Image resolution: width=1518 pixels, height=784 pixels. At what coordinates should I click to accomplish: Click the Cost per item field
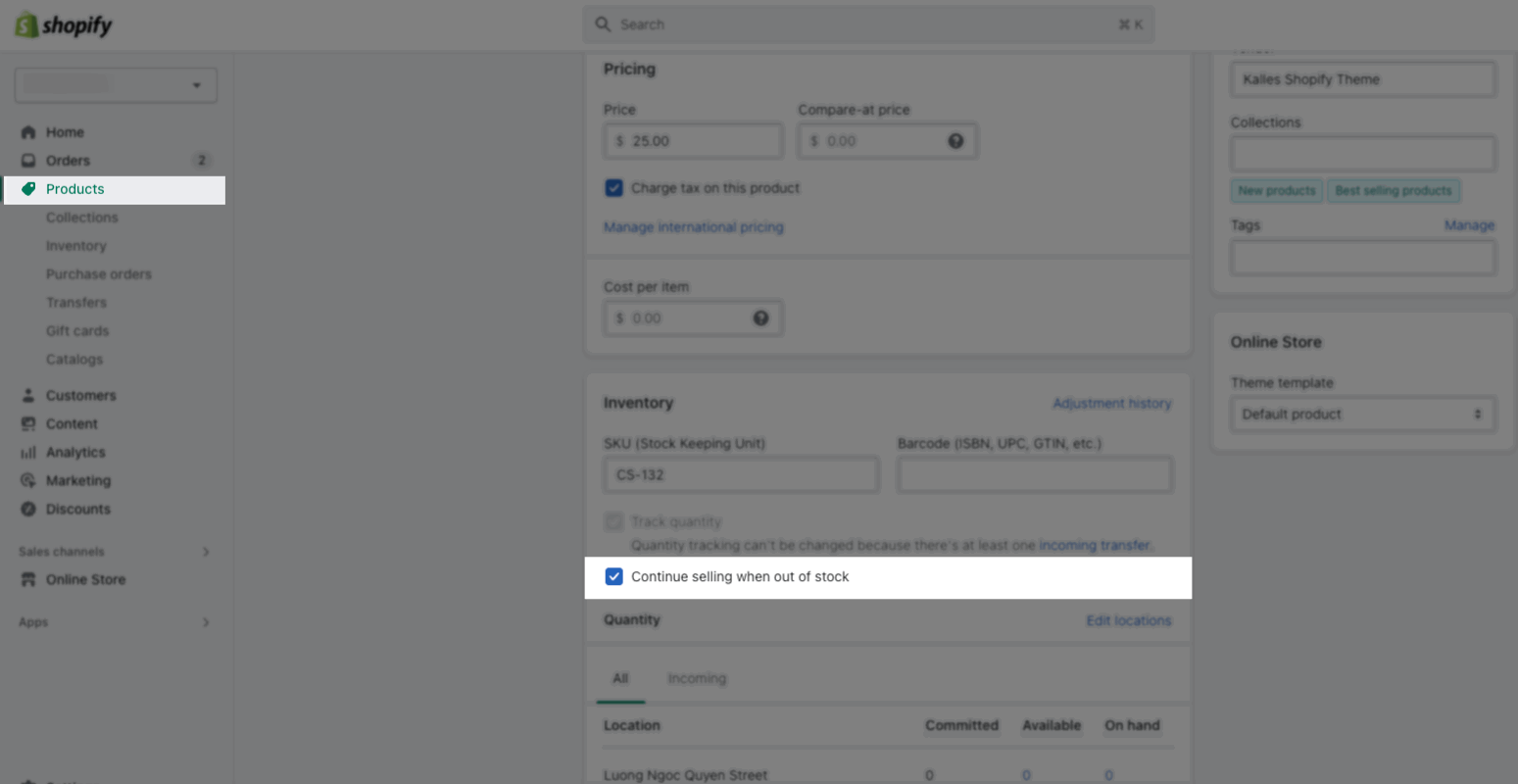694,318
